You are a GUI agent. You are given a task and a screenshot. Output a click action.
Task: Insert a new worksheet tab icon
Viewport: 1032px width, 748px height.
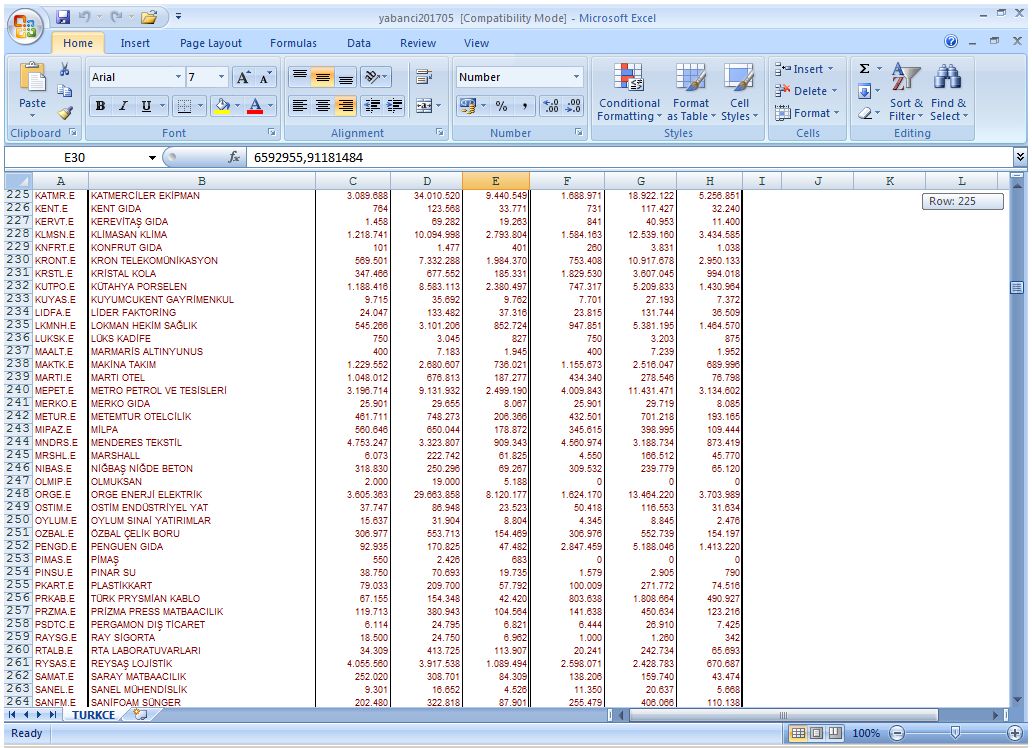[140, 714]
